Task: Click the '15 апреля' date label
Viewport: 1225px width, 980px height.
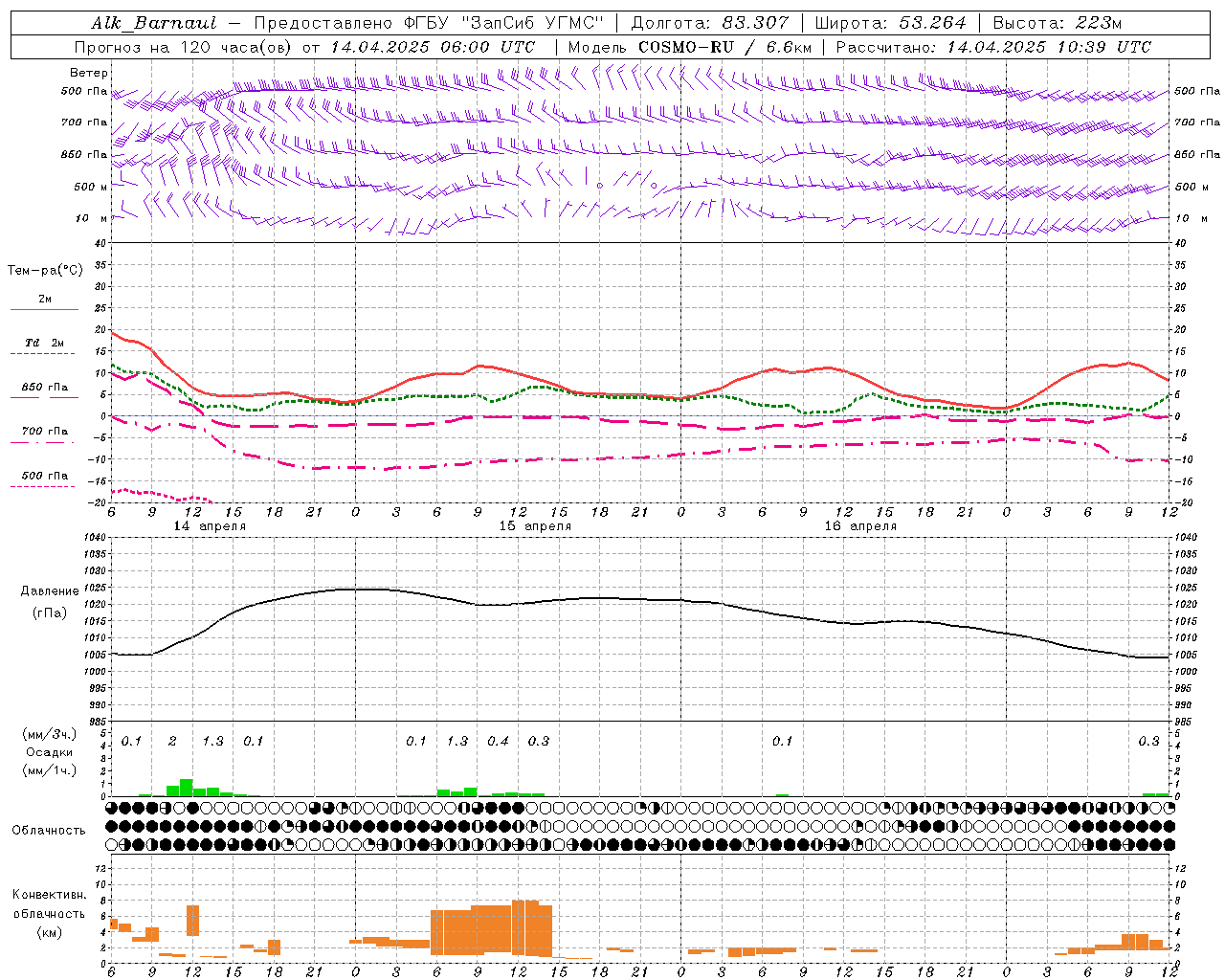Action: click(x=535, y=526)
